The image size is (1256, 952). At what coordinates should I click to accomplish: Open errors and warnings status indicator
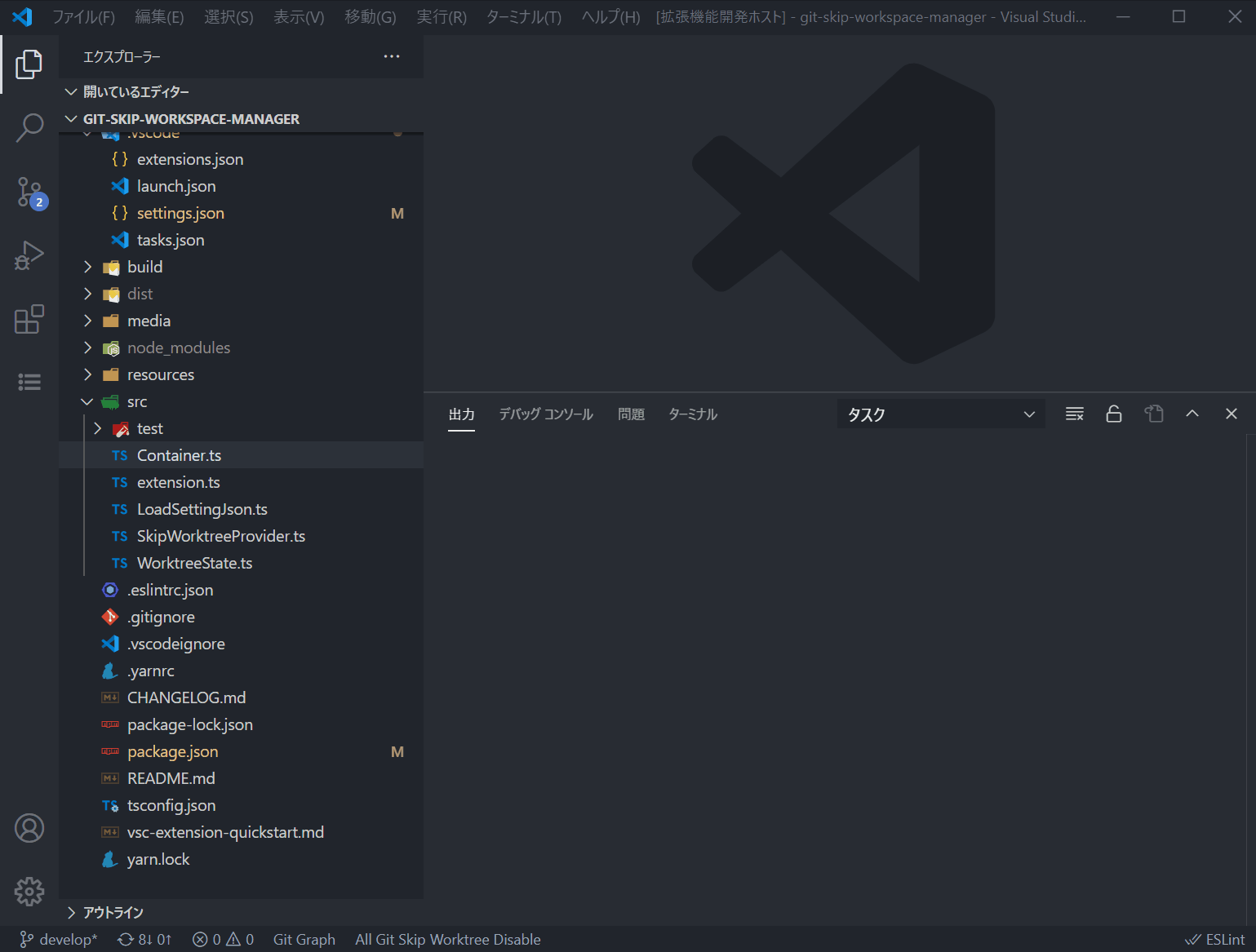[223, 940]
